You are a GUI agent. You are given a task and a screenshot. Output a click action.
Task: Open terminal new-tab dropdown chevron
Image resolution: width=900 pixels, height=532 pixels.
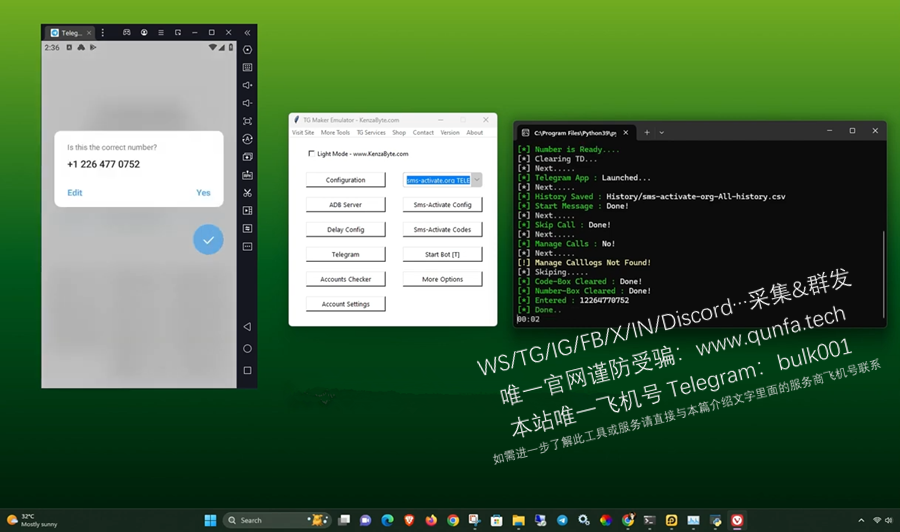pos(662,133)
